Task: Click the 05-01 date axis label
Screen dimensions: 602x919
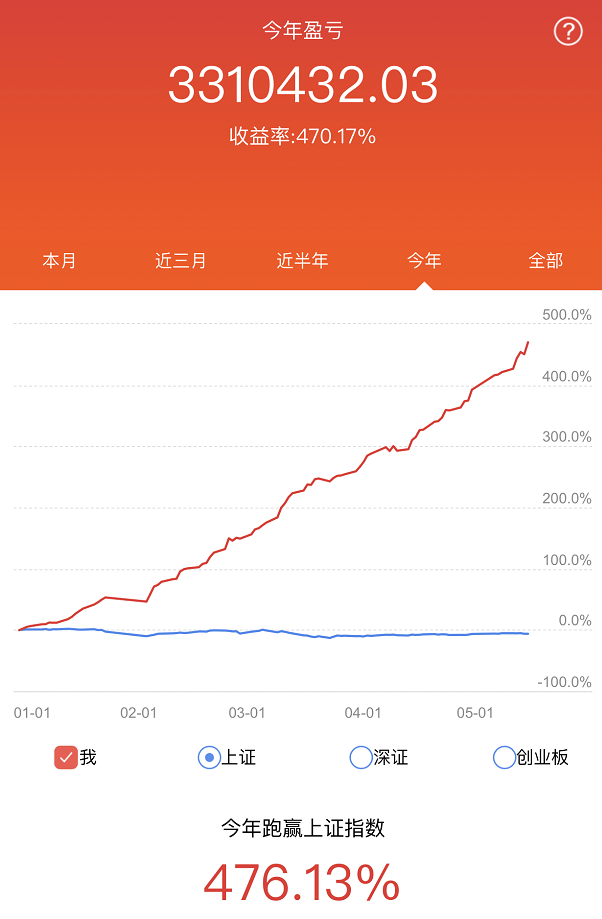Action: coord(476,713)
